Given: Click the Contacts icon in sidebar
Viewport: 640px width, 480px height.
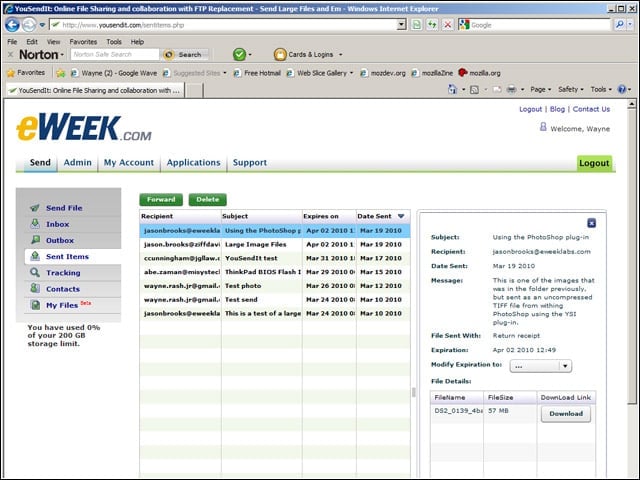Looking at the screenshot, I should 35,289.
